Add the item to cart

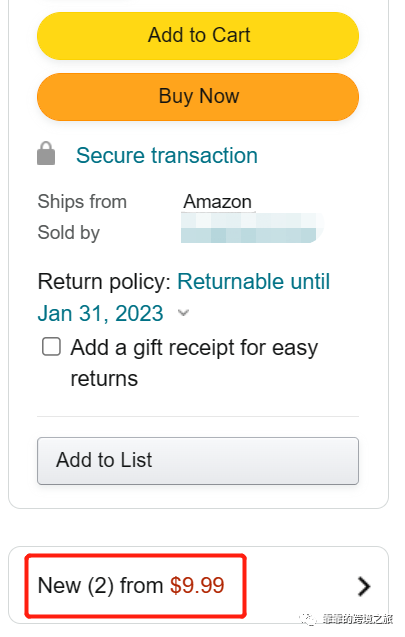pyautogui.click(x=198, y=36)
